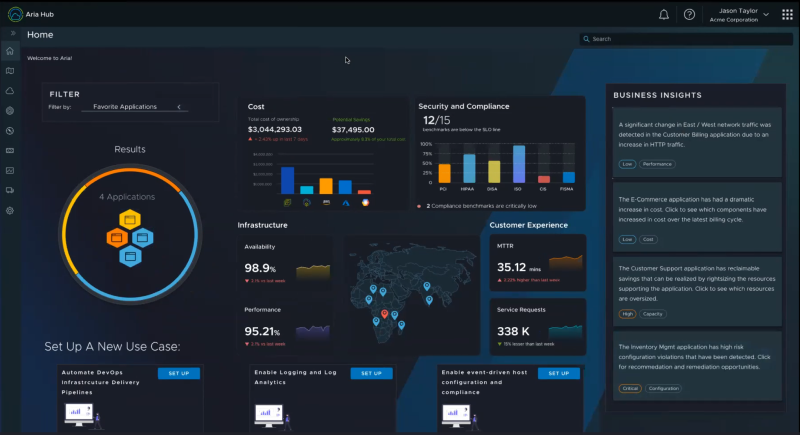Click the High severity tag
The height and width of the screenshot is (435, 800).
(x=628, y=314)
